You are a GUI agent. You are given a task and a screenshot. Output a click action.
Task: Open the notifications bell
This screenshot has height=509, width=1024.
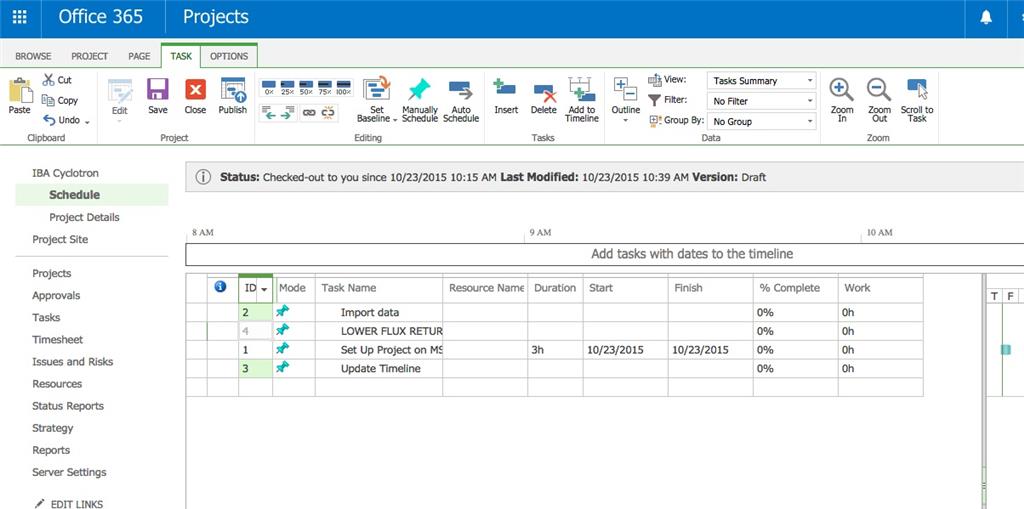tap(986, 18)
